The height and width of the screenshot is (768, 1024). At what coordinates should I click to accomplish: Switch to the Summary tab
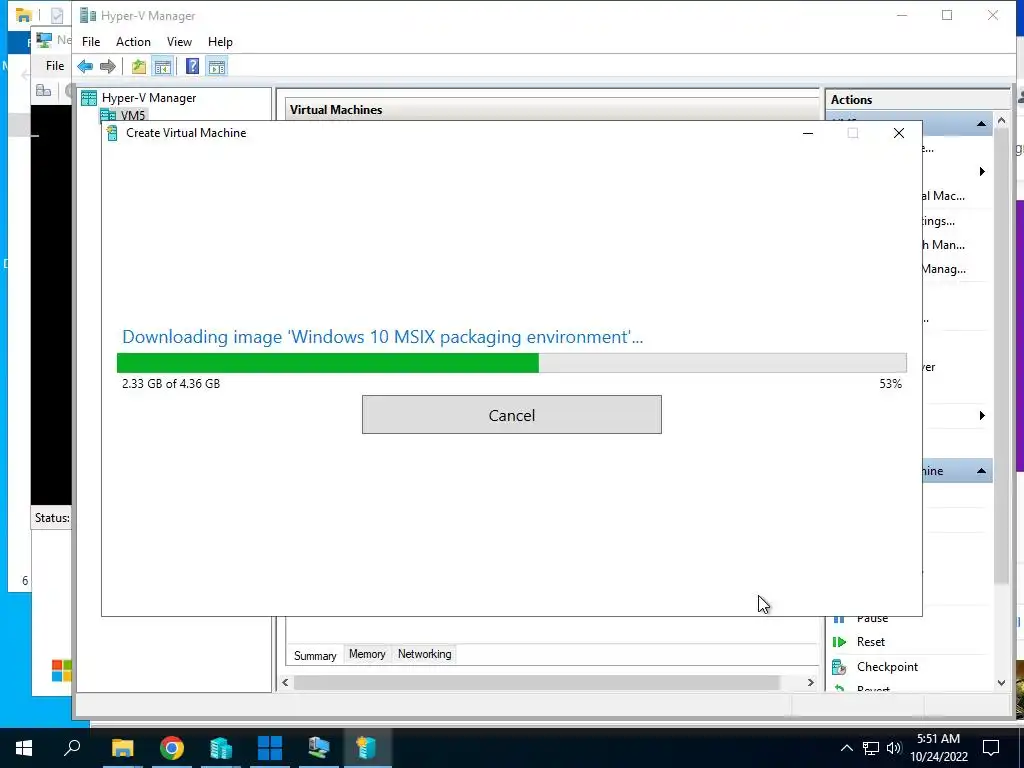[x=315, y=656]
